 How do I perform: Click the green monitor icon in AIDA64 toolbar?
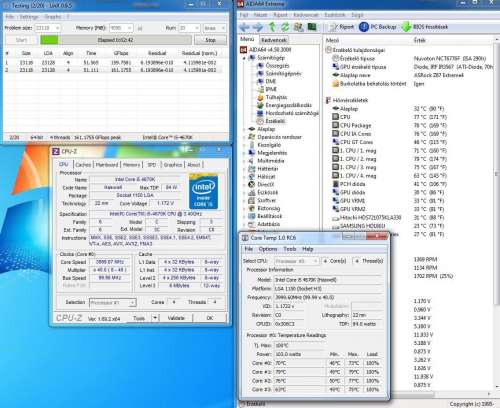click(312, 27)
